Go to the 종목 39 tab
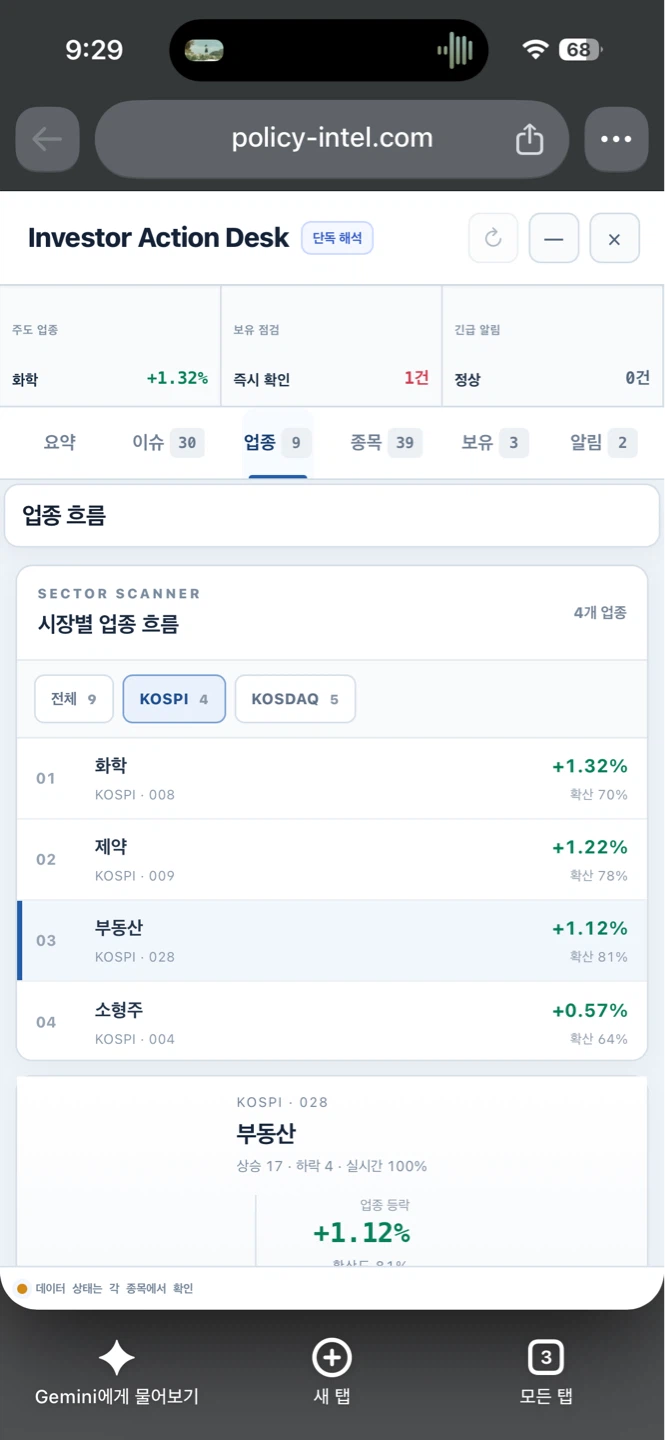Viewport: 665px width, 1440px height. [386, 442]
